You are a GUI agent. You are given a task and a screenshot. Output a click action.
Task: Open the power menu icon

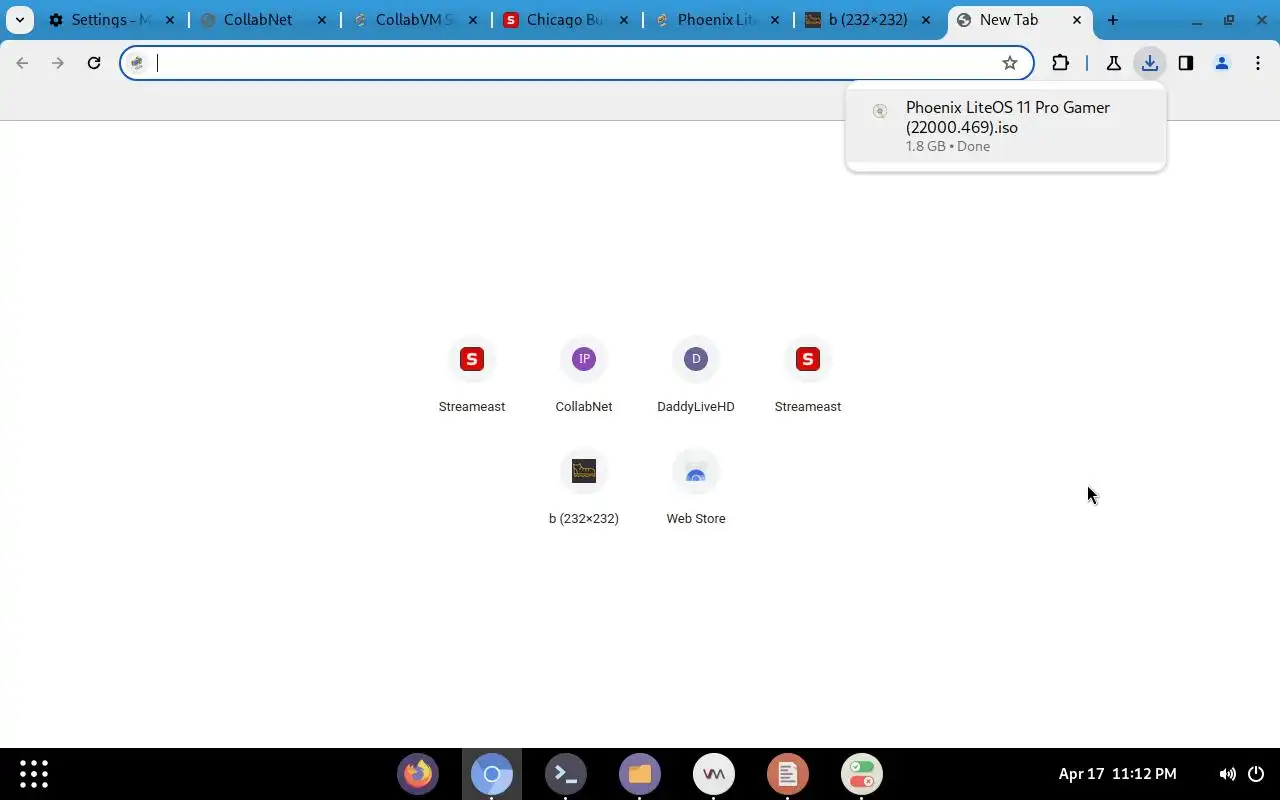pyautogui.click(x=1257, y=774)
